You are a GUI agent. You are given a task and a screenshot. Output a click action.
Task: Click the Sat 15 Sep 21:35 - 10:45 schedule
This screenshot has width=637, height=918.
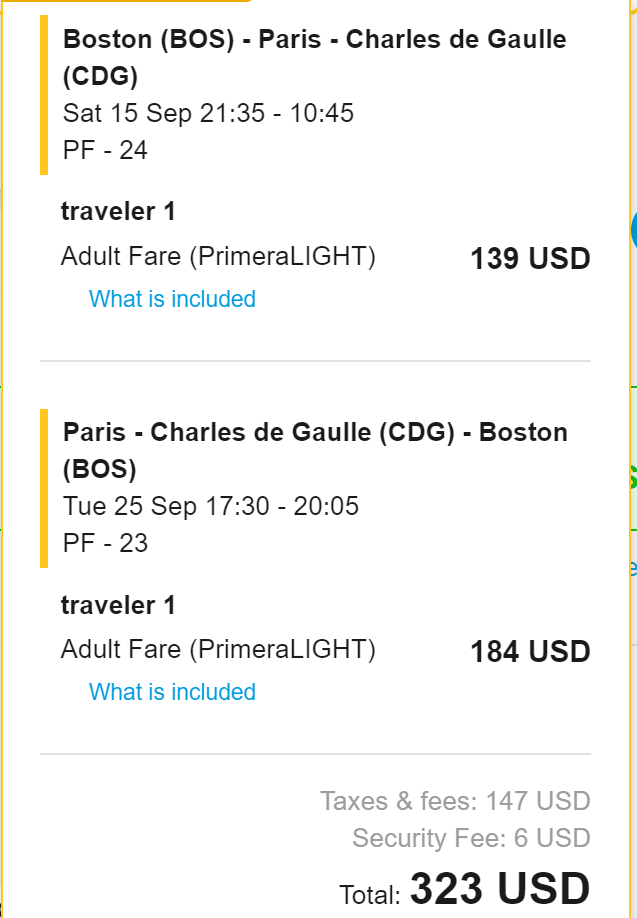click(x=208, y=113)
